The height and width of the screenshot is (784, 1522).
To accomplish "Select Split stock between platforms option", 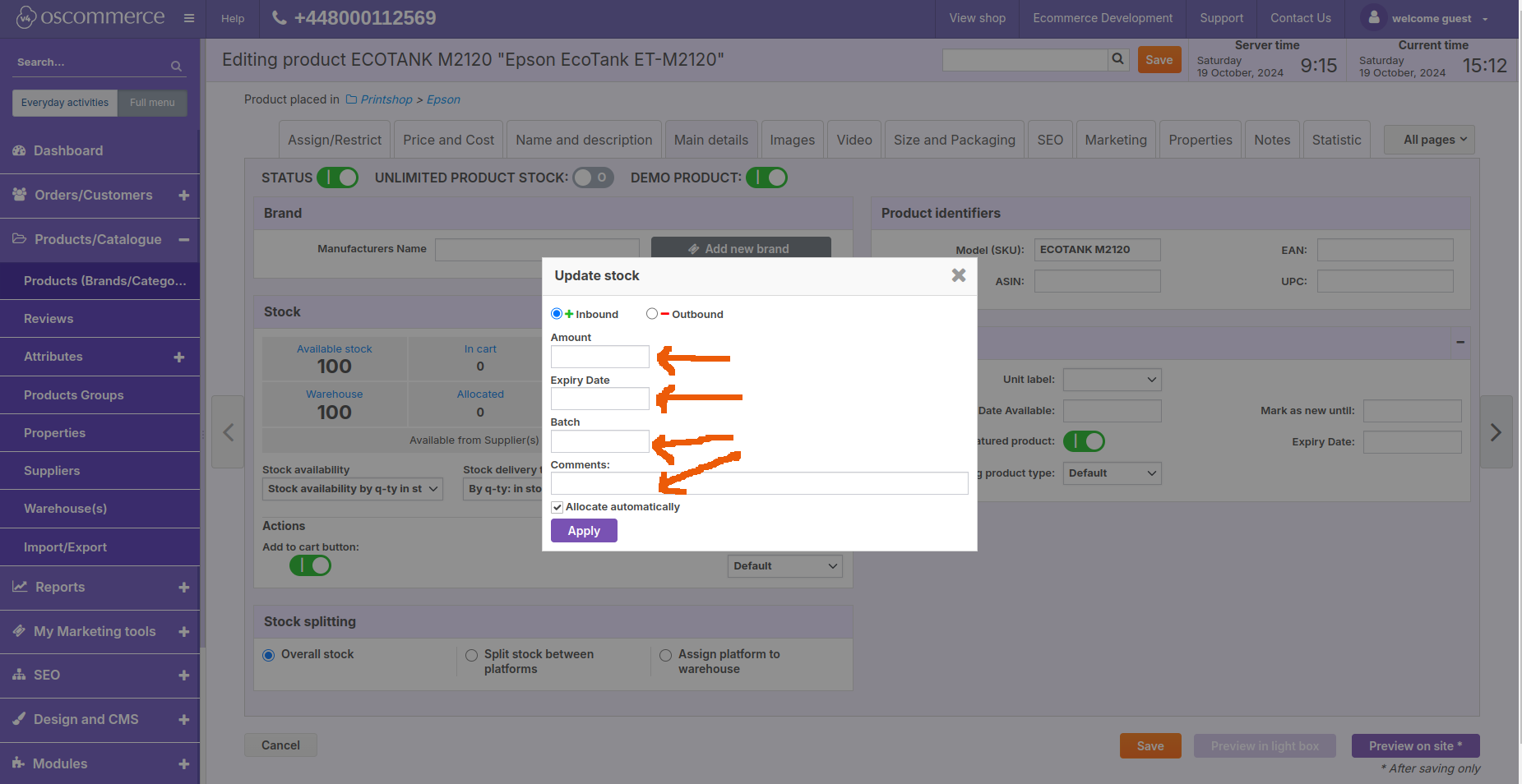I will 471,655.
